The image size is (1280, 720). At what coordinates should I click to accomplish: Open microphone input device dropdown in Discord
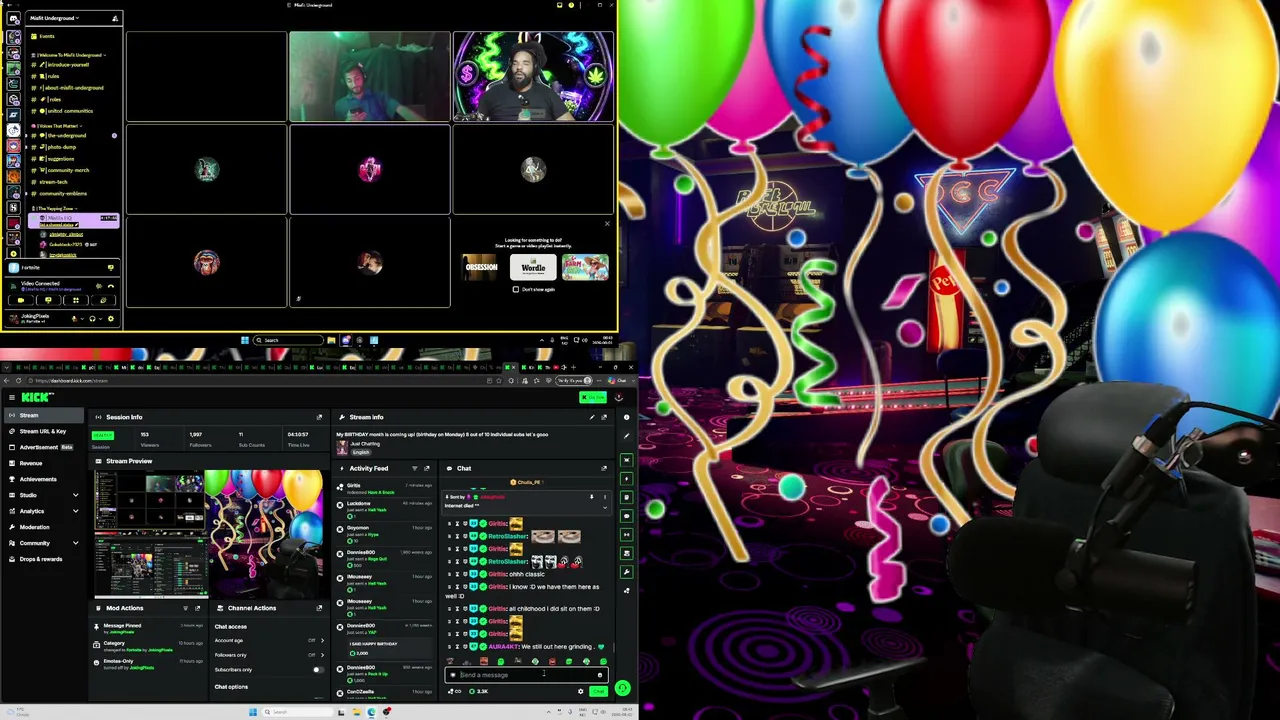pos(82,319)
